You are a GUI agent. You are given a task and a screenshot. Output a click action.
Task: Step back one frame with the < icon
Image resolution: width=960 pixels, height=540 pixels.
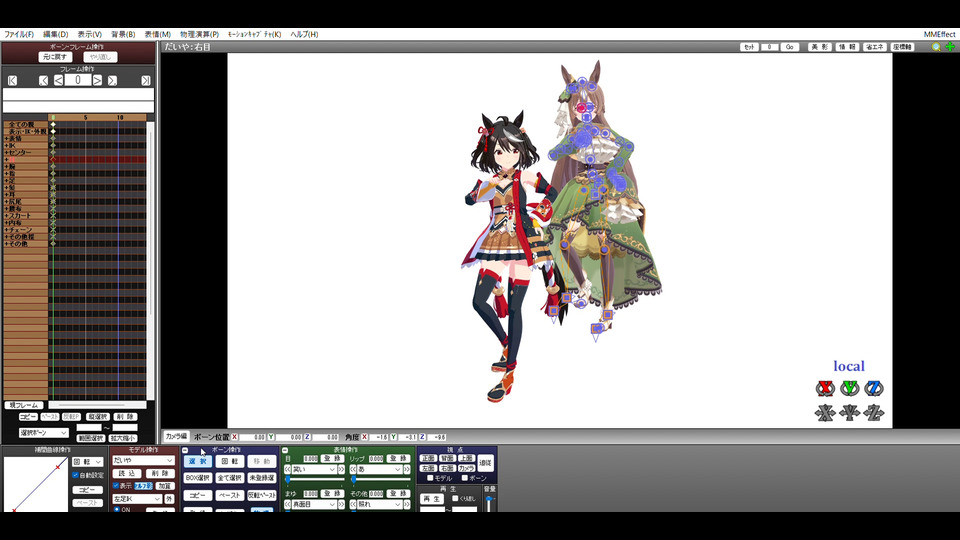(x=58, y=80)
